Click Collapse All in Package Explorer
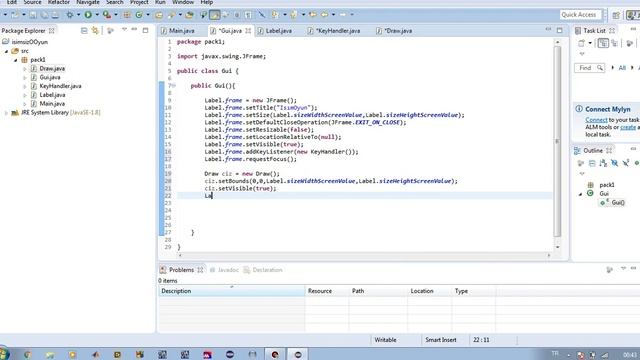Screen dimensions: 640x360 tap(84, 31)
